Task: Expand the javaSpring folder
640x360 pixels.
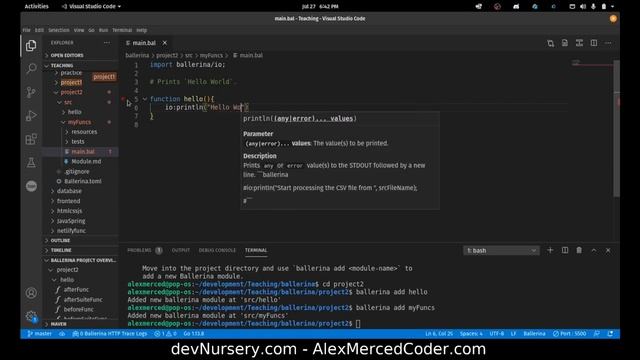Action: click(71, 221)
